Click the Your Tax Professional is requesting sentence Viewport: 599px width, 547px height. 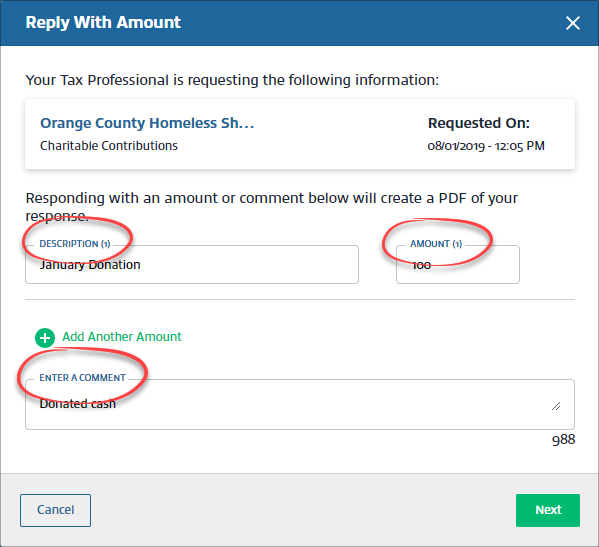[x=232, y=80]
